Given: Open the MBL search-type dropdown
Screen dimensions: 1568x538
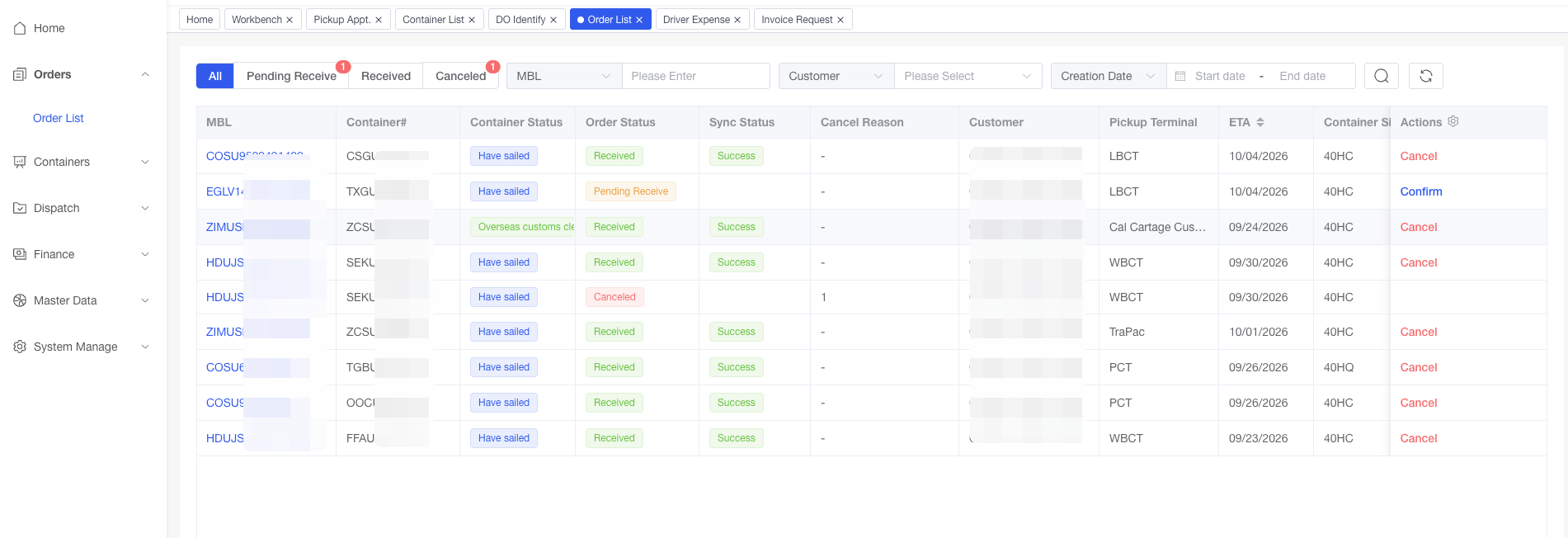Looking at the screenshot, I should pyautogui.click(x=564, y=76).
